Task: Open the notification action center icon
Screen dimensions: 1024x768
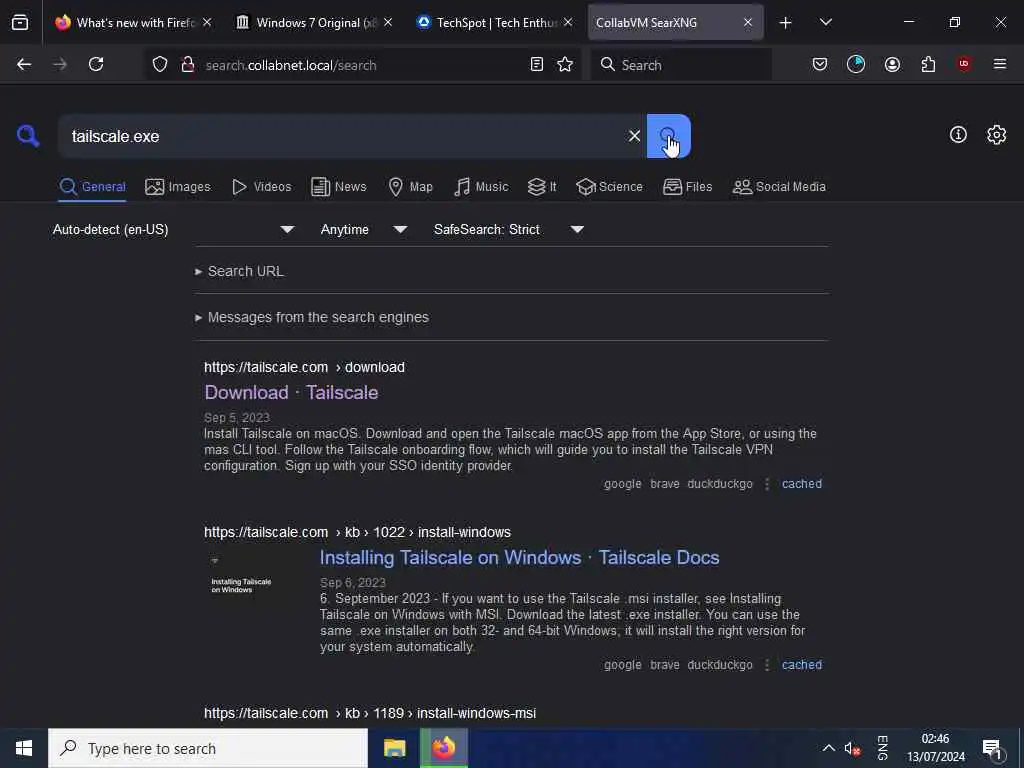Action: (992, 749)
